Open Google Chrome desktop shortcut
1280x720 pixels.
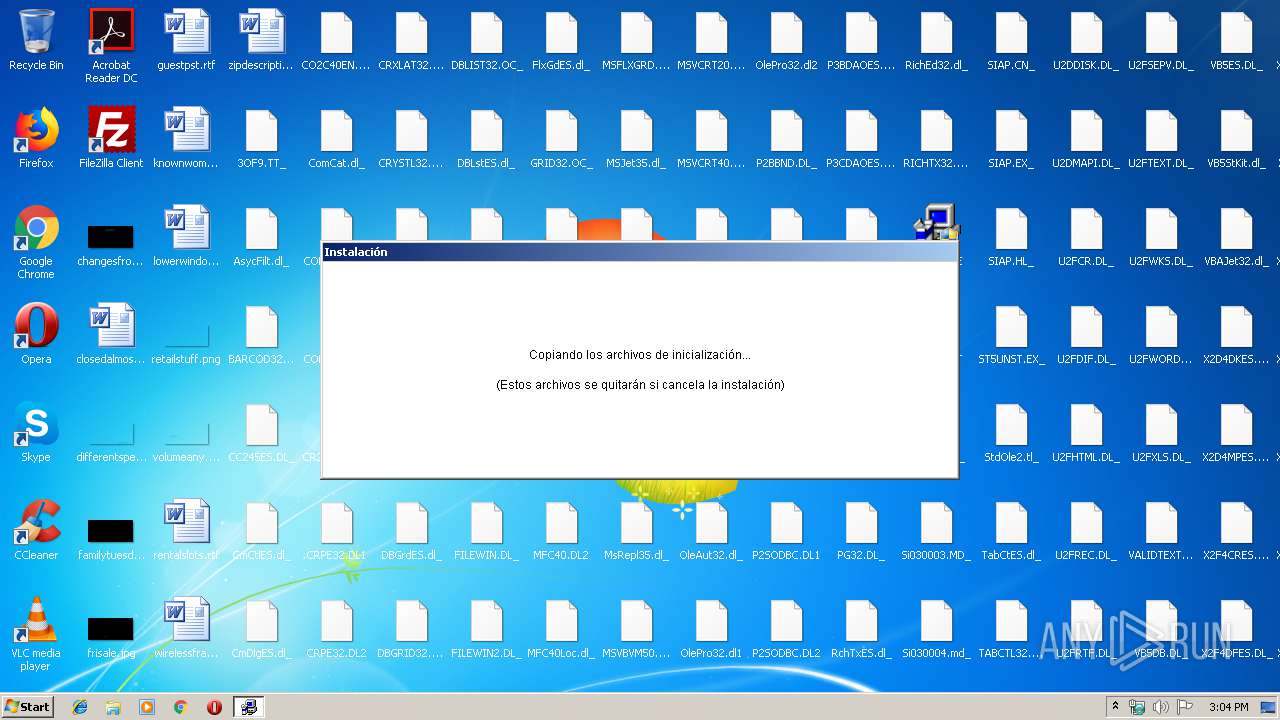coord(36,242)
